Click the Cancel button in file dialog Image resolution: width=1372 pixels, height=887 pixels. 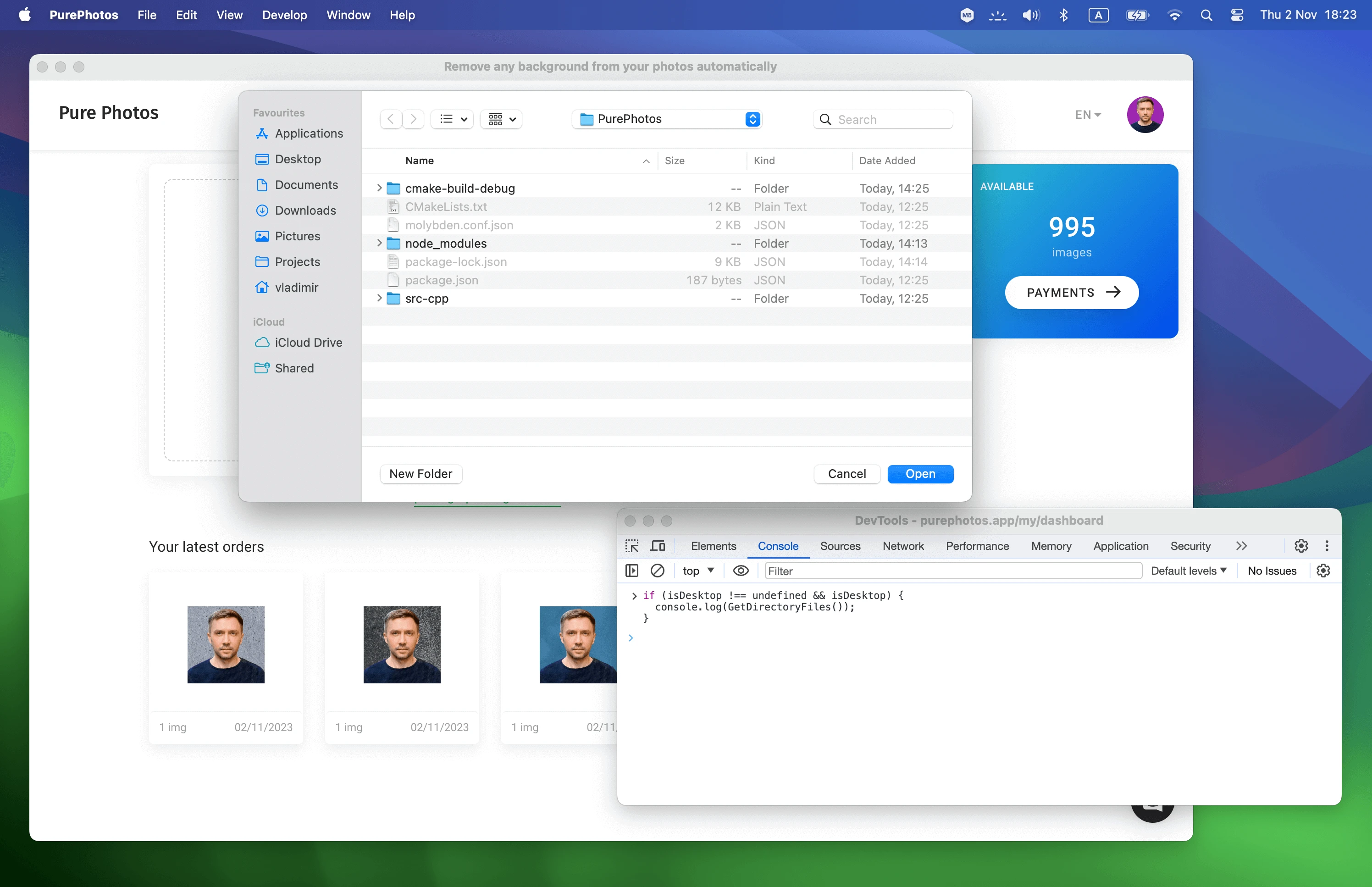coord(847,473)
